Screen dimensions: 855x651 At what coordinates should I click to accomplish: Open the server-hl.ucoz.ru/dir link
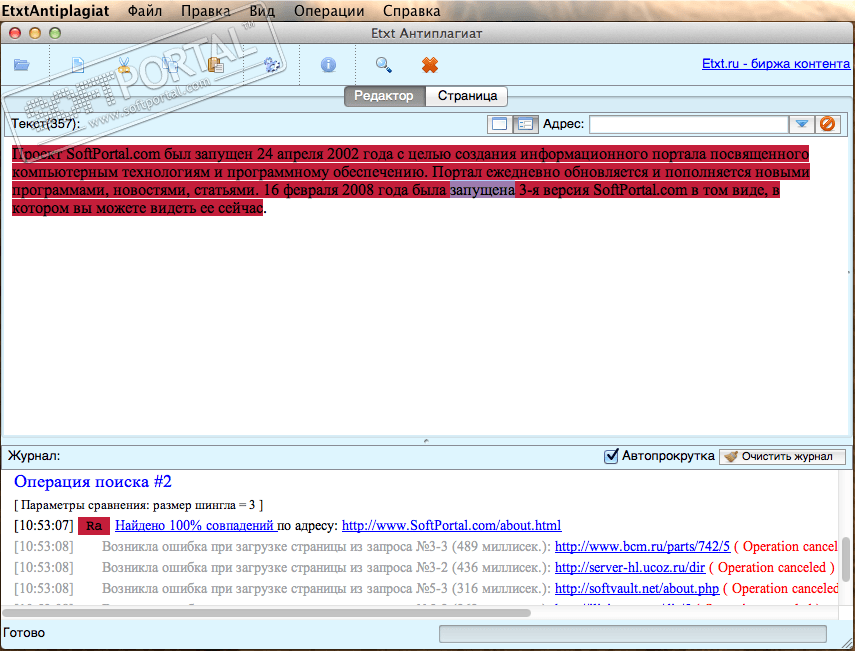coord(630,568)
